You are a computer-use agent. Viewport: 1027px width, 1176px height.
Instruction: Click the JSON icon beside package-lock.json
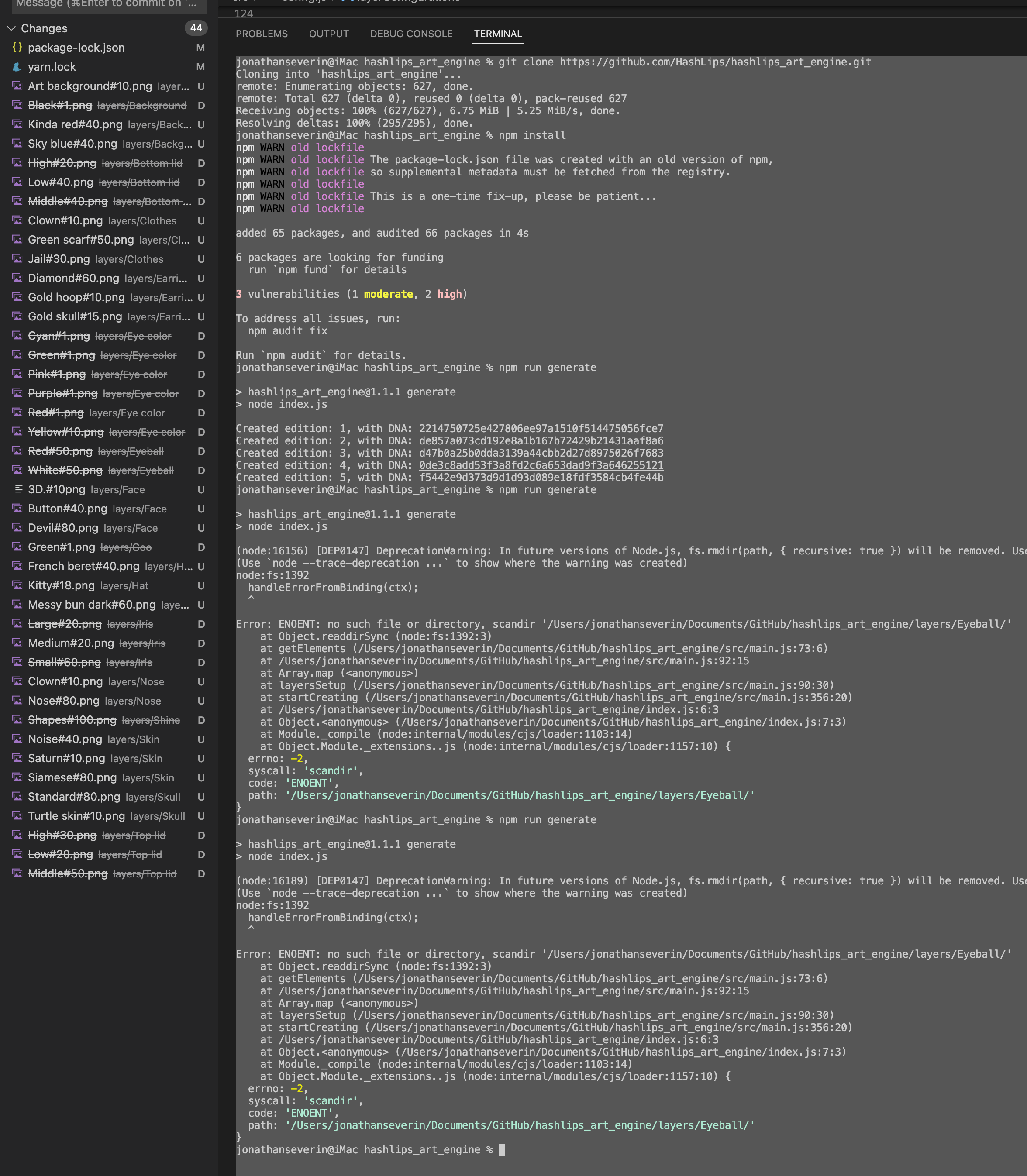click(18, 48)
